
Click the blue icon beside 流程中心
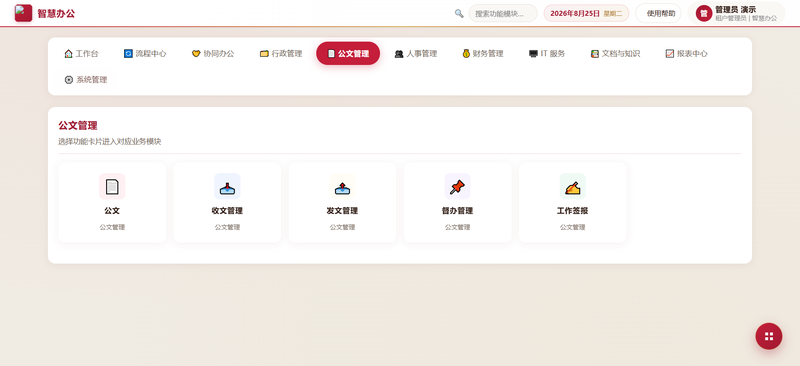pos(128,54)
